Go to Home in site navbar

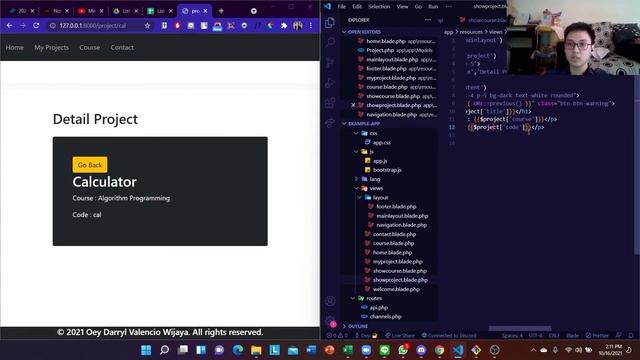tap(15, 47)
